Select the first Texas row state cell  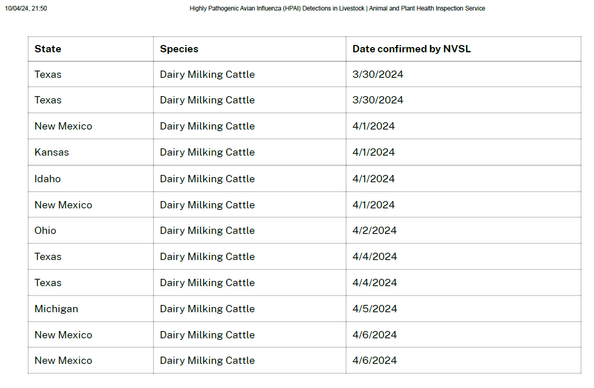click(91, 74)
